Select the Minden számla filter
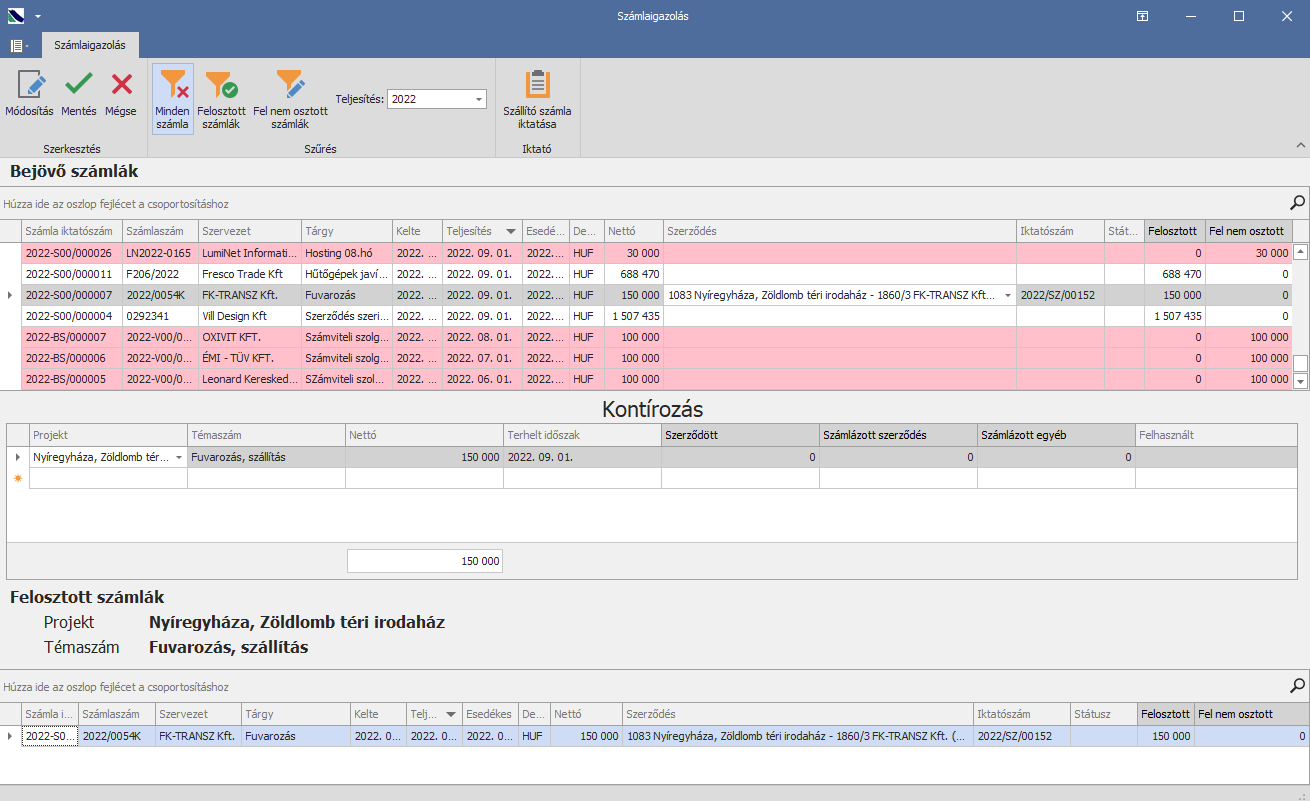Screen dimensions: 1310x801 pos(172,99)
